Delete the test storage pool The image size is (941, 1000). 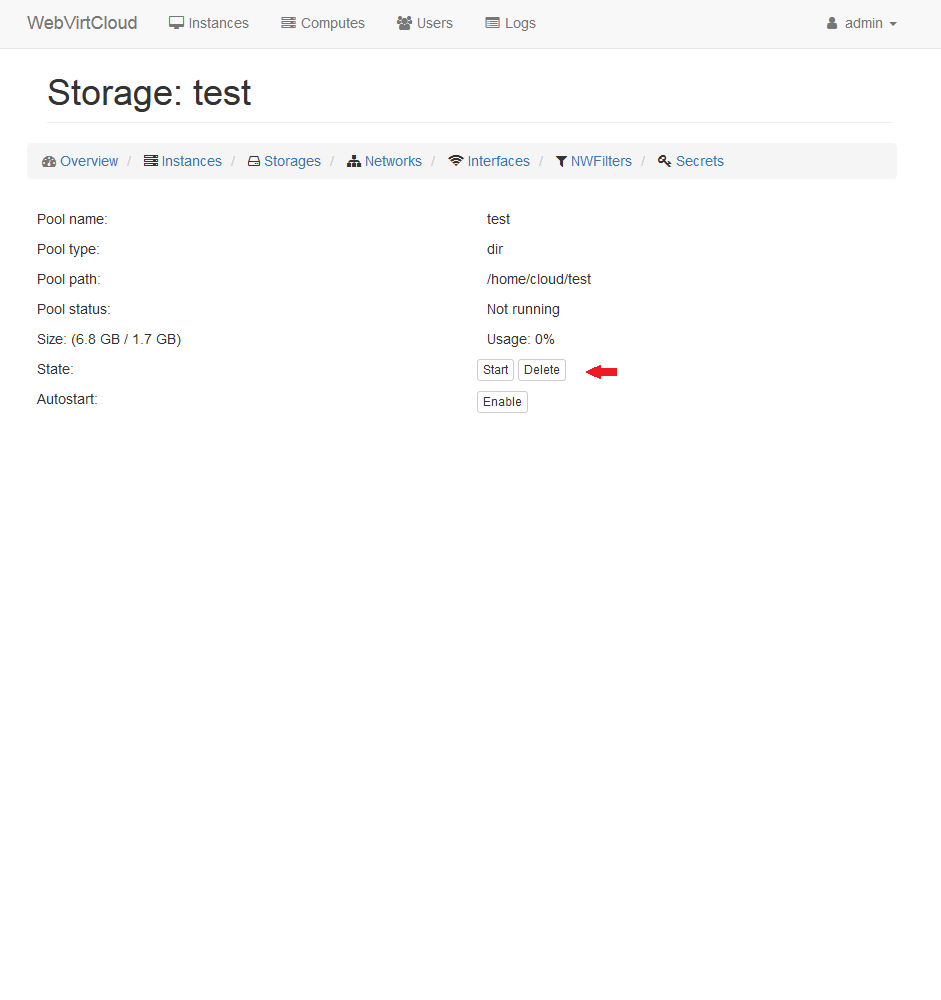[541, 370]
